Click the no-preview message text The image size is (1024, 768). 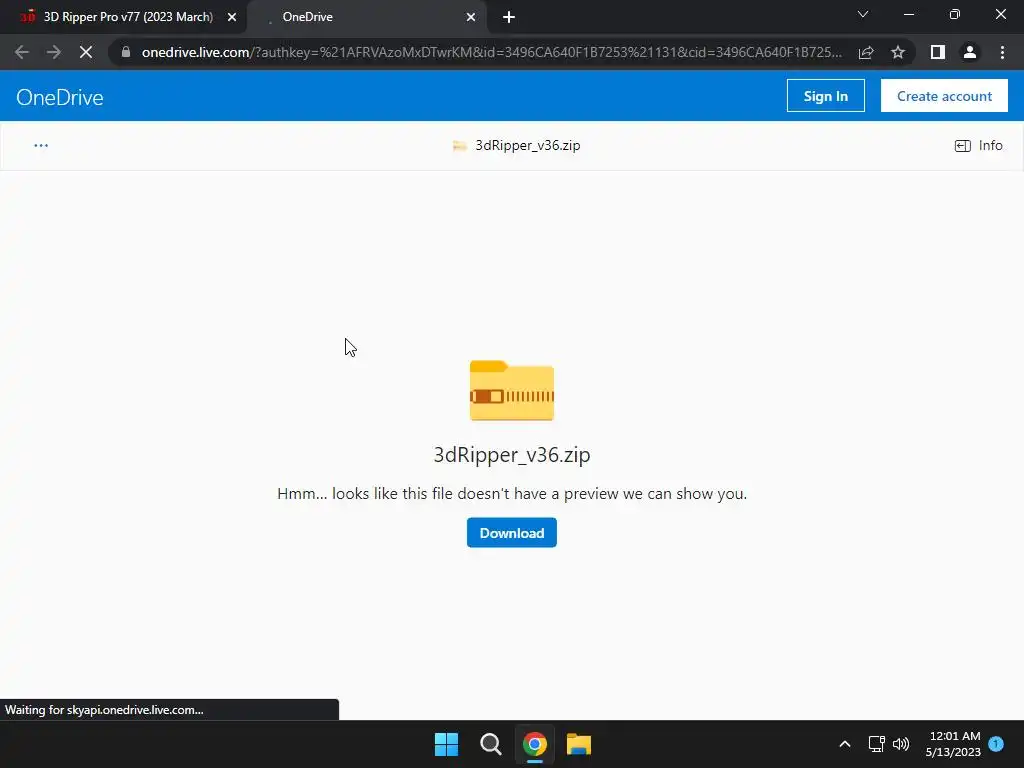coord(512,494)
